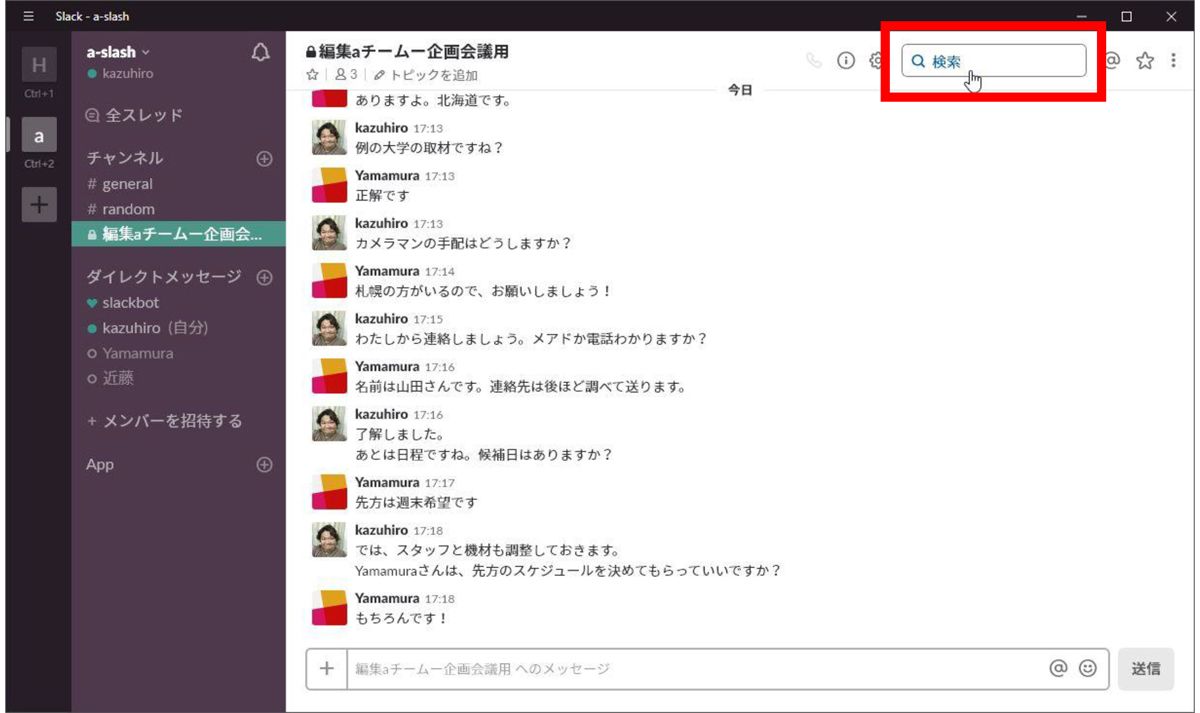
Task: Attach file with plus button
Action: point(326,669)
